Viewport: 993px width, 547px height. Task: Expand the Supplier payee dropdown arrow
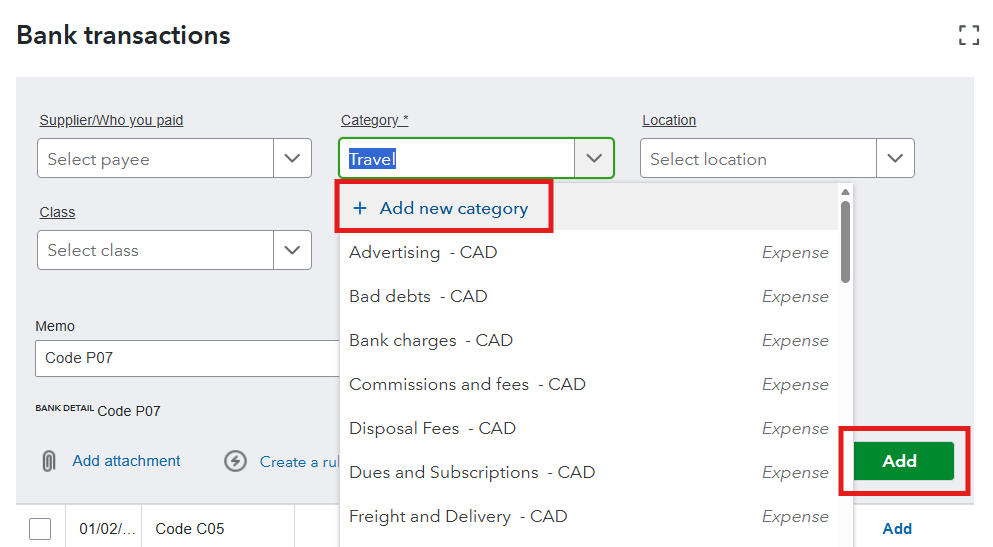pyautogui.click(x=292, y=158)
